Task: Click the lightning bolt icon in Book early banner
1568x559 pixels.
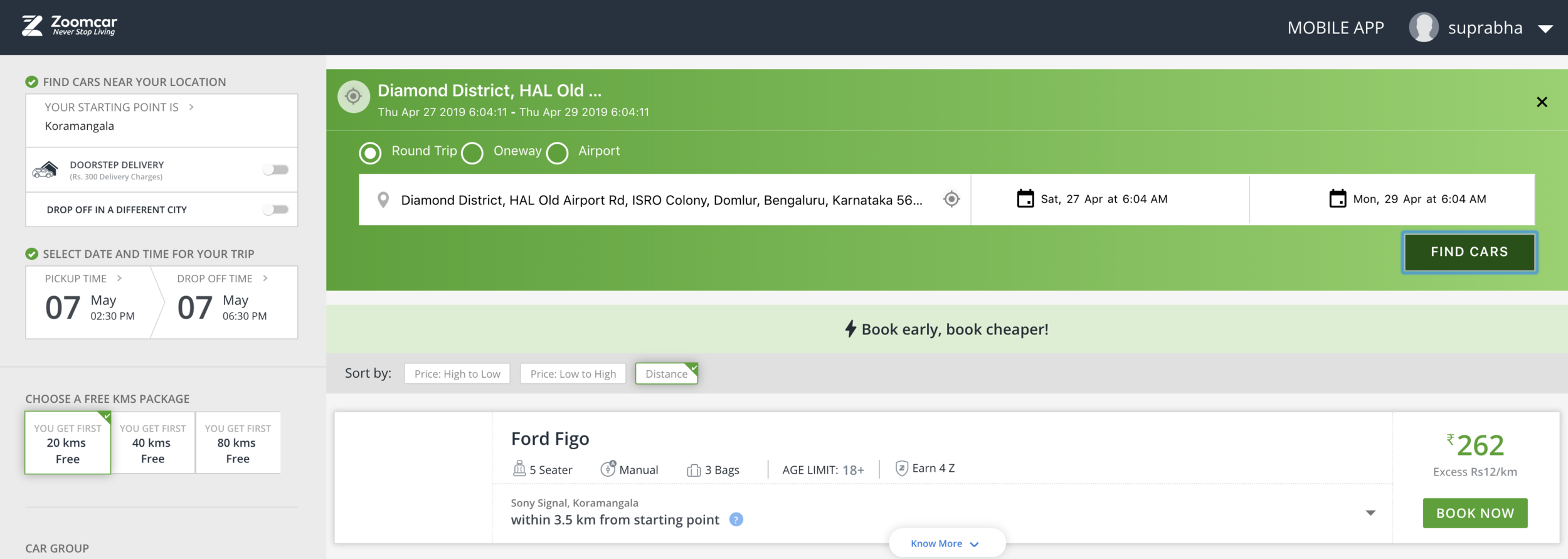Action: pyautogui.click(x=850, y=329)
